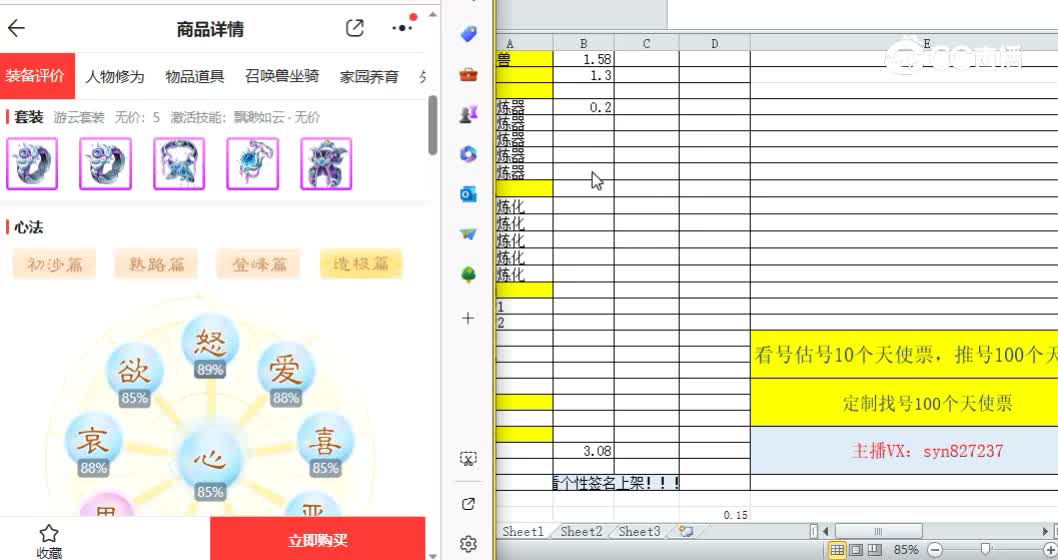Open the three-dots more menu
1058x560 pixels.
pyautogui.click(x=402, y=28)
